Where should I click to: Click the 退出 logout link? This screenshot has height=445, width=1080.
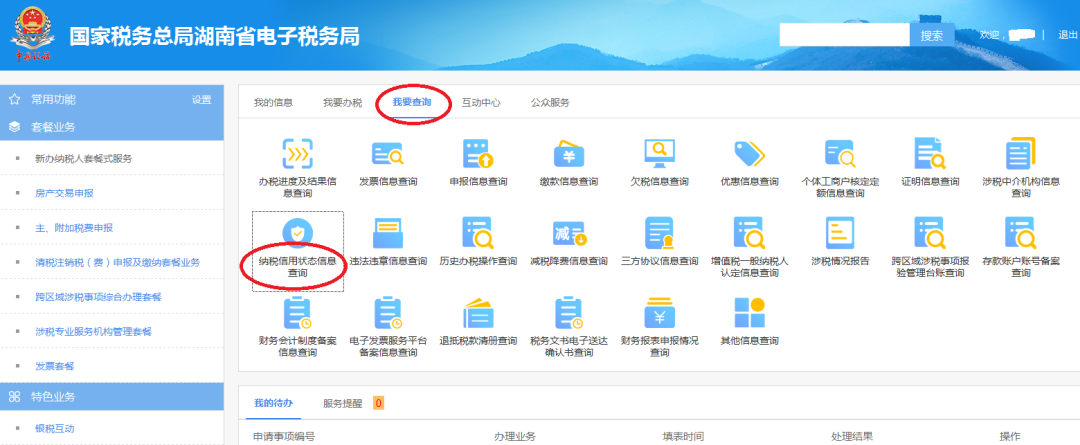(x=1068, y=35)
